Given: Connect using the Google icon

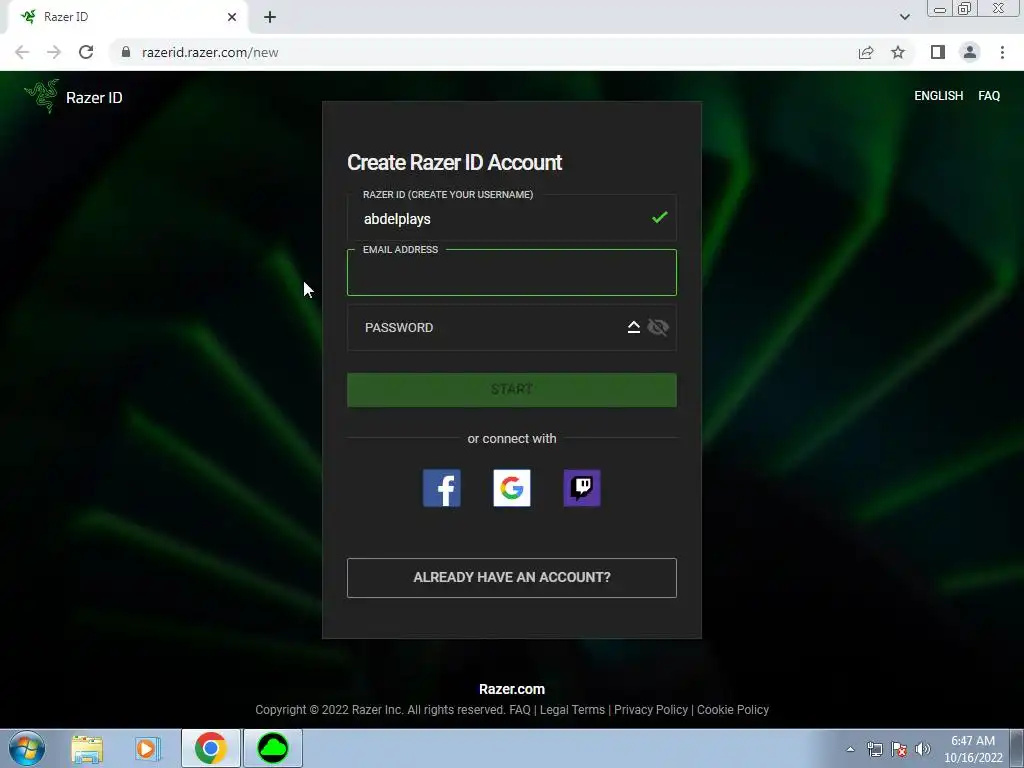Looking at the screenshot, I should [x=512, y=488].
